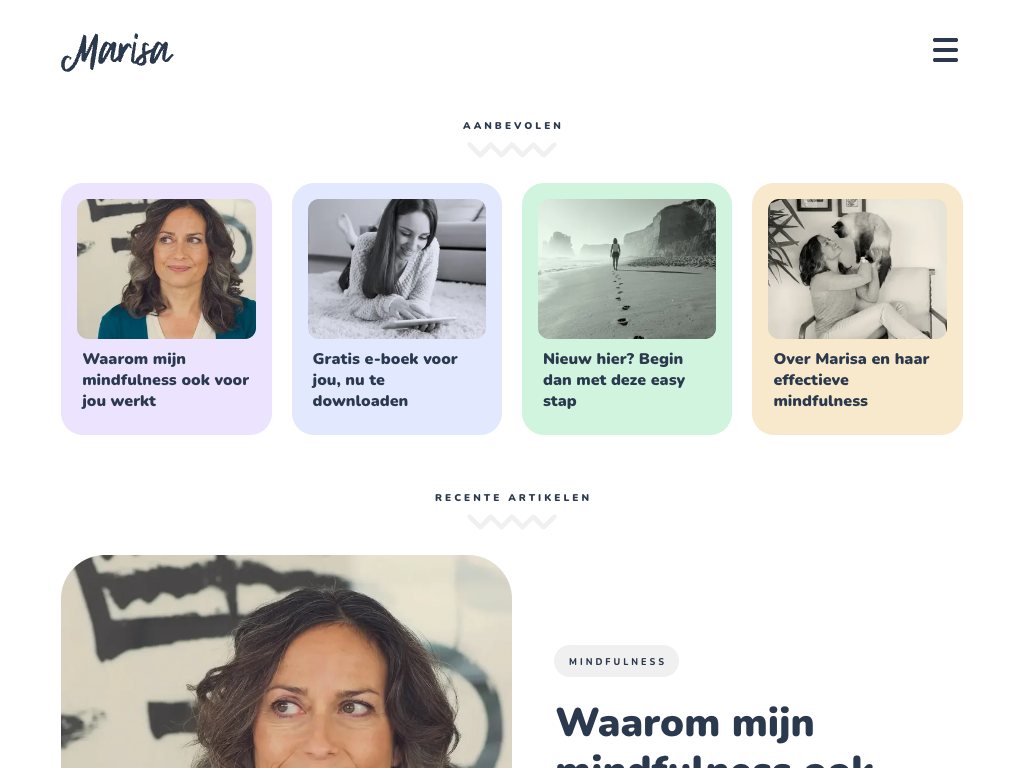Open the beach footprints photo thumbnail
Screen dimensions: 1024x768
point(627,269)
